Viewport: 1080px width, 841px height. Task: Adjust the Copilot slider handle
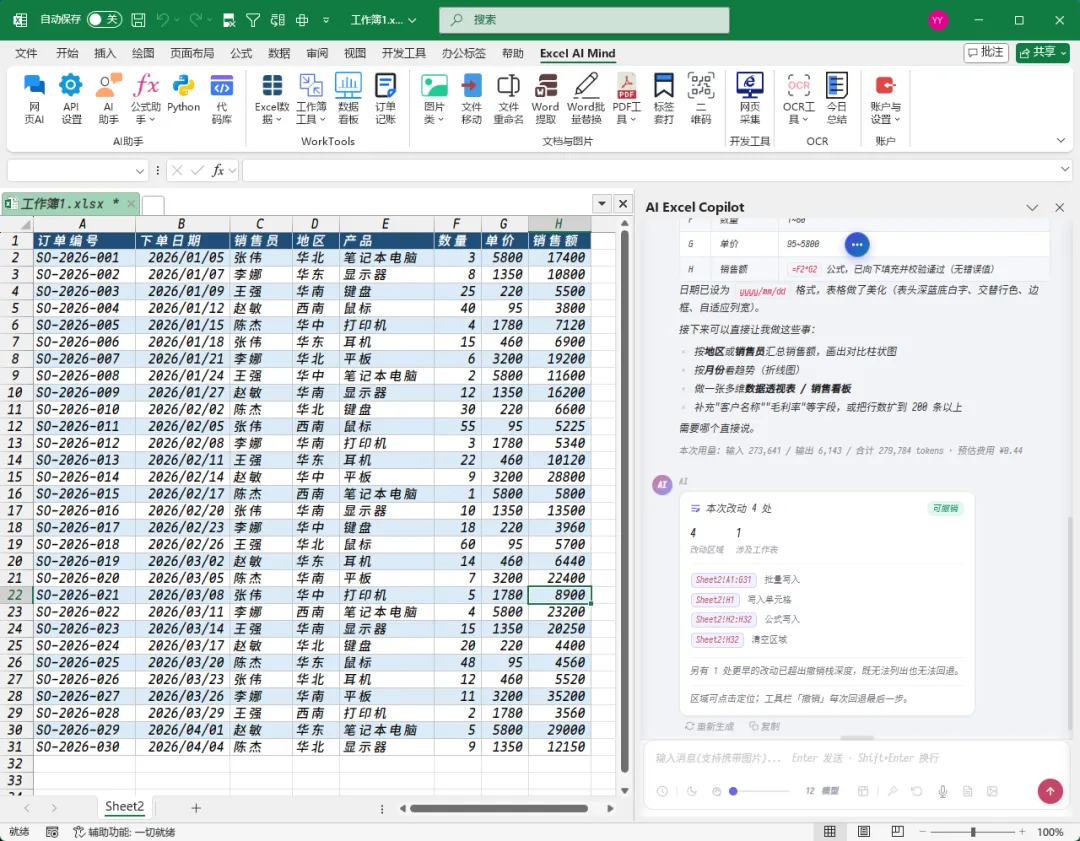pos(734,791)
